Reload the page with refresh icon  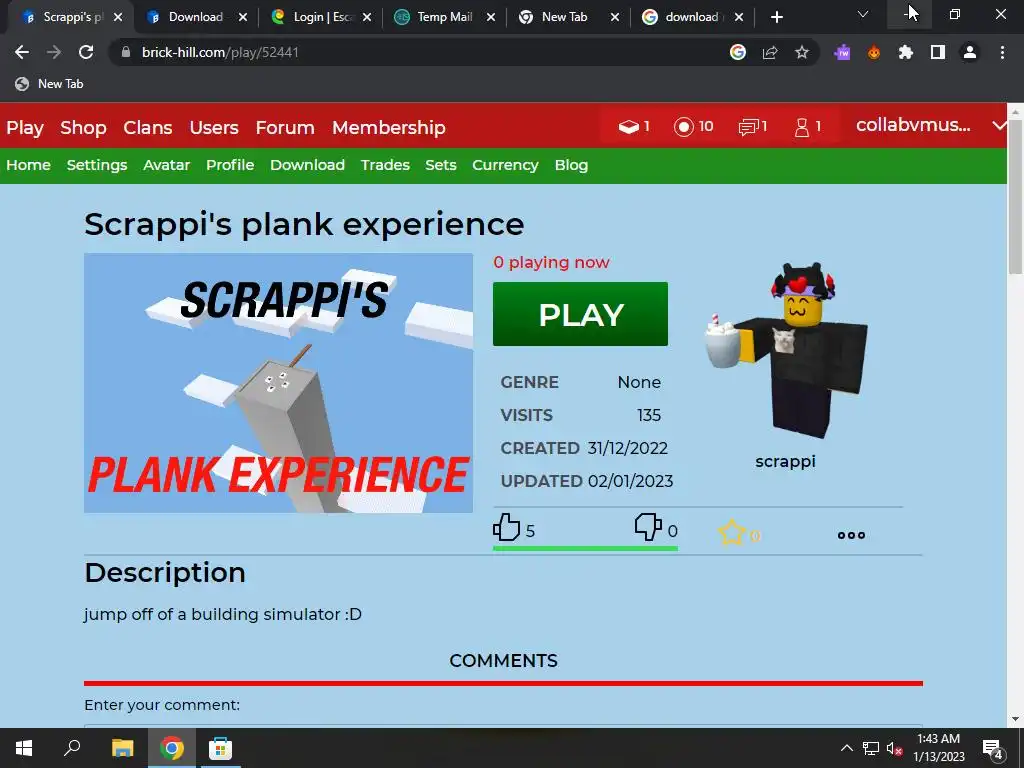[x=86, y=52]
